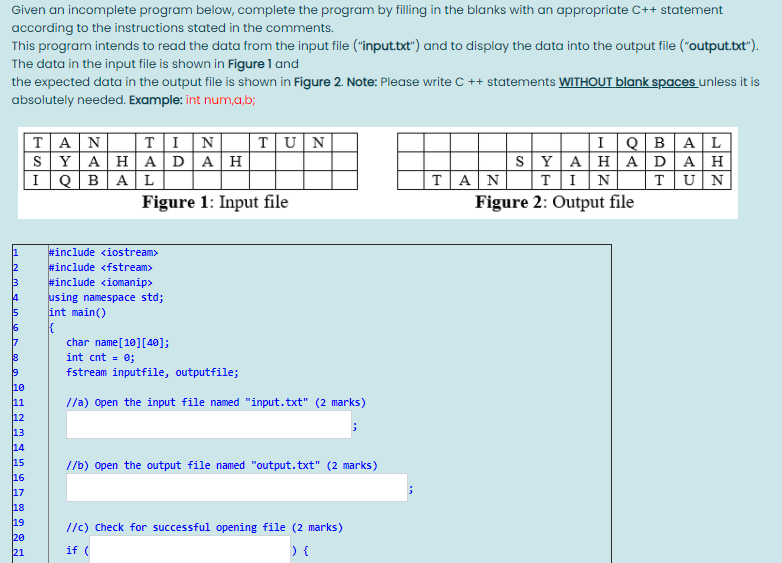Click the line 'using namespace std;'
Screen dimensions: 782x563
tap(106, 297)
